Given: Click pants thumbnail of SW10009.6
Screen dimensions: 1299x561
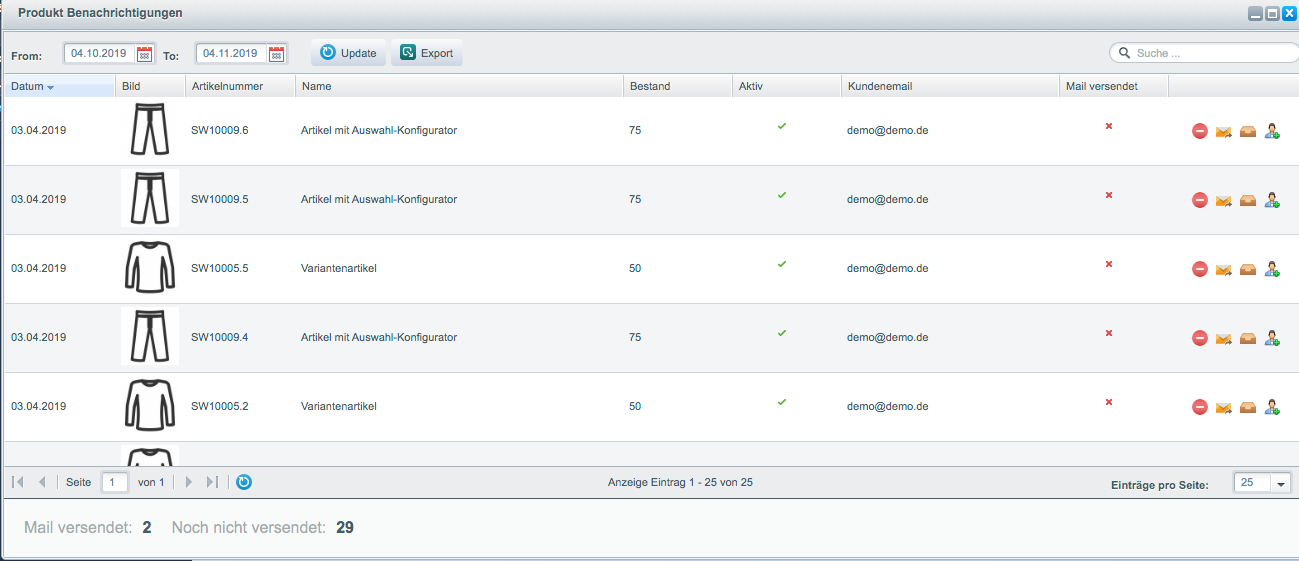Looking at the screenshot, I should pyautogui.click(x=150, y=130).
